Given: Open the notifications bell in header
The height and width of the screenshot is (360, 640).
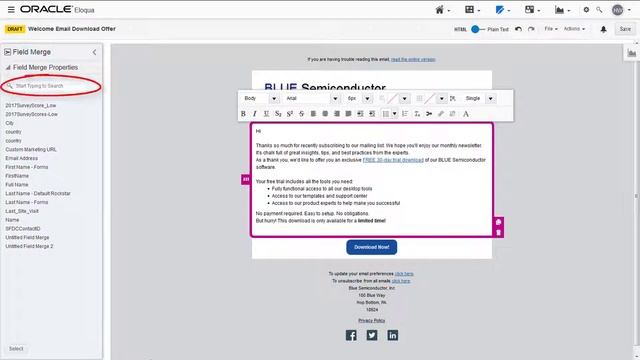Looking at the screenshot, I should (x=603, y=29).
